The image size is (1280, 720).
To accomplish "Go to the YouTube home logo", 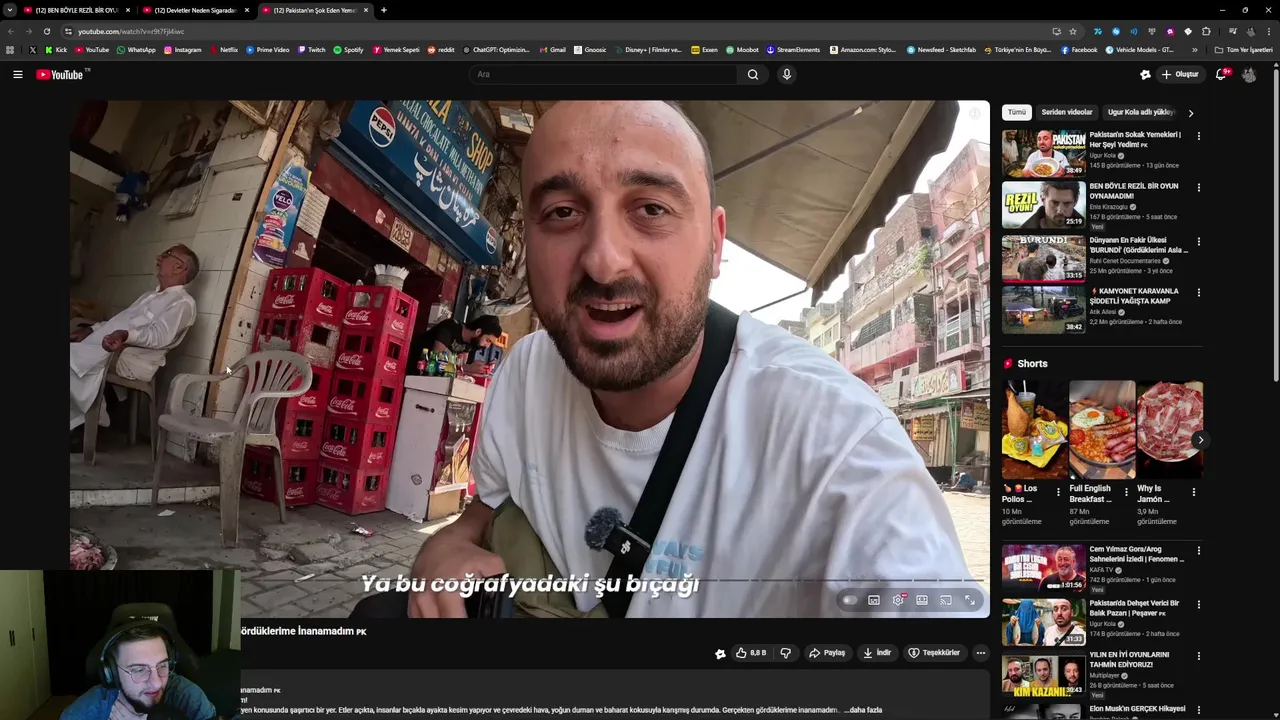I will click(x=60, y=74).
